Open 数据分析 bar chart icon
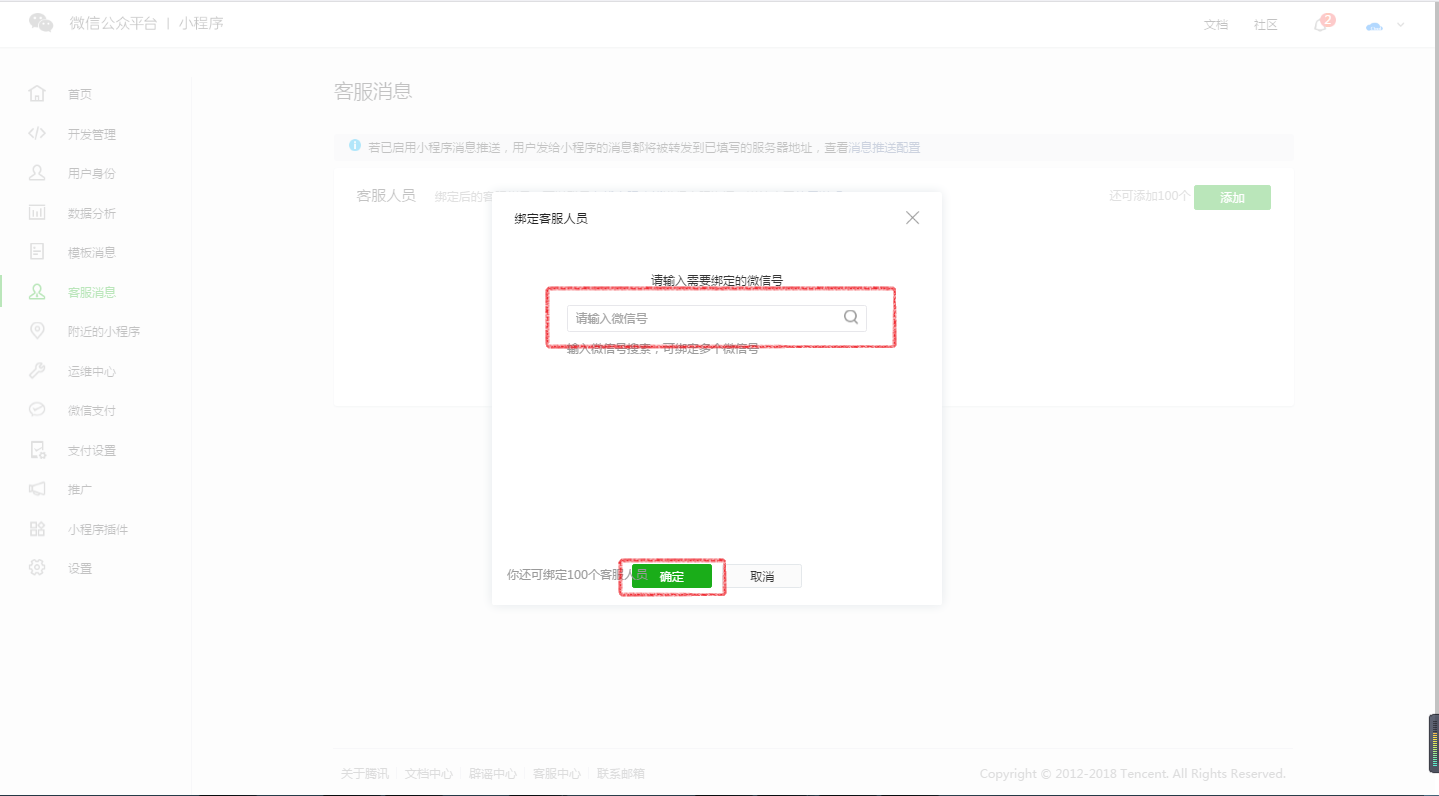This screenshot has width=1439, height=796. pyautogui.click(x=37, y=212)
